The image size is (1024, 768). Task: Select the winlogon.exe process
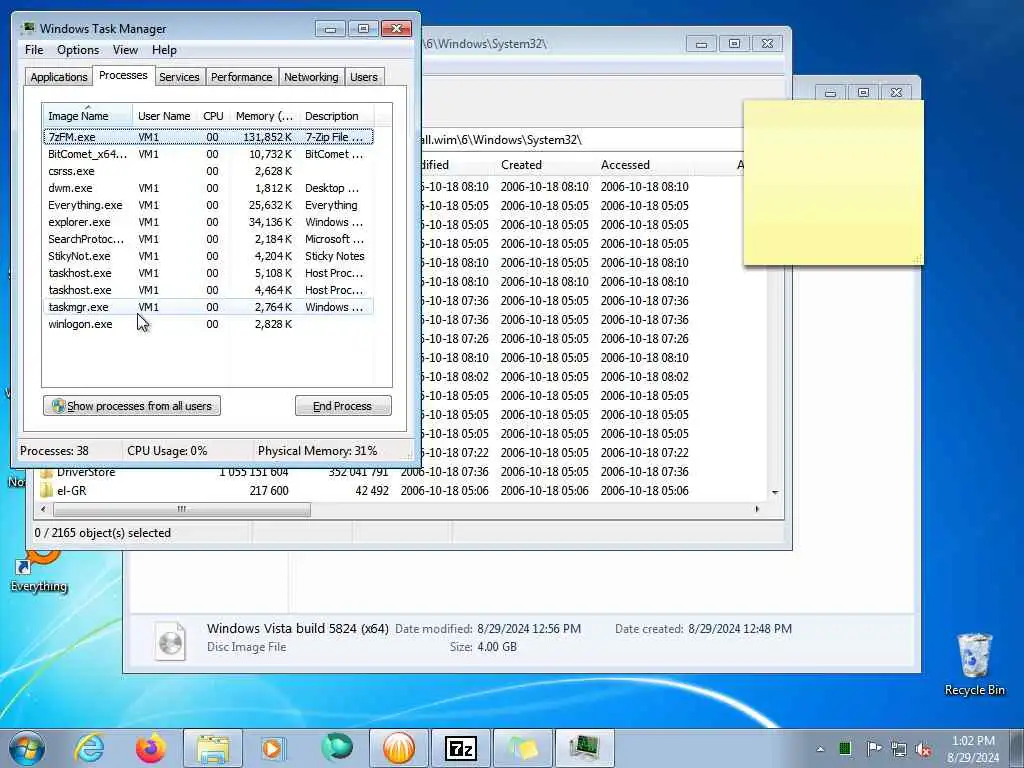coord(208,324)
